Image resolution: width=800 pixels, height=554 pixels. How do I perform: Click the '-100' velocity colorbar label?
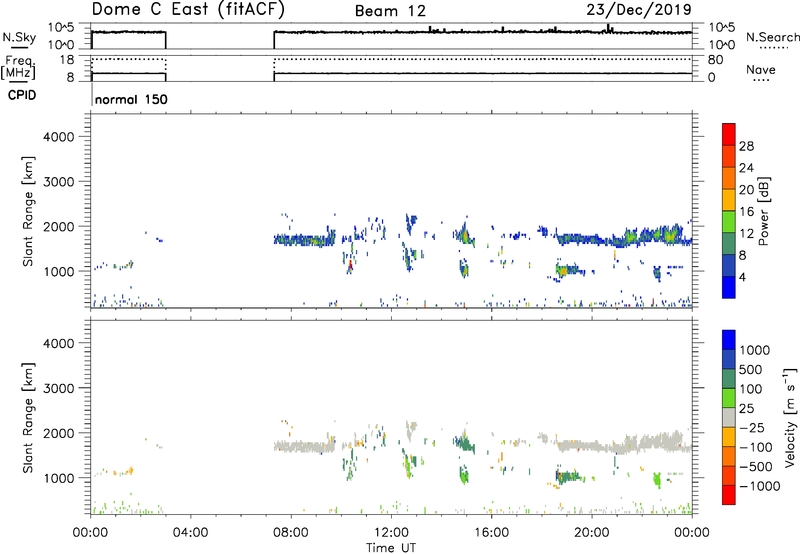pos(756,447)
